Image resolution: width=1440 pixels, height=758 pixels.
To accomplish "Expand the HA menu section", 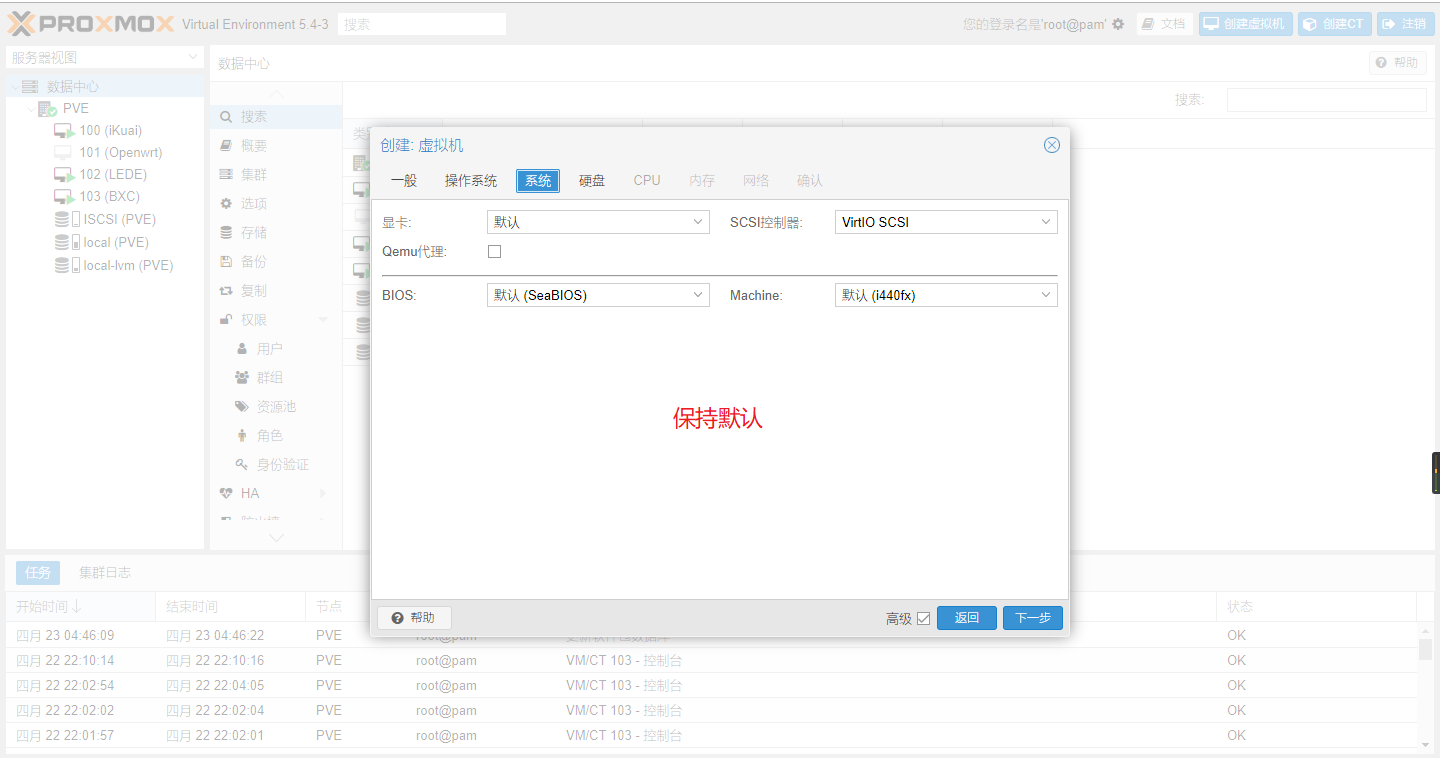I will (323, 494).
